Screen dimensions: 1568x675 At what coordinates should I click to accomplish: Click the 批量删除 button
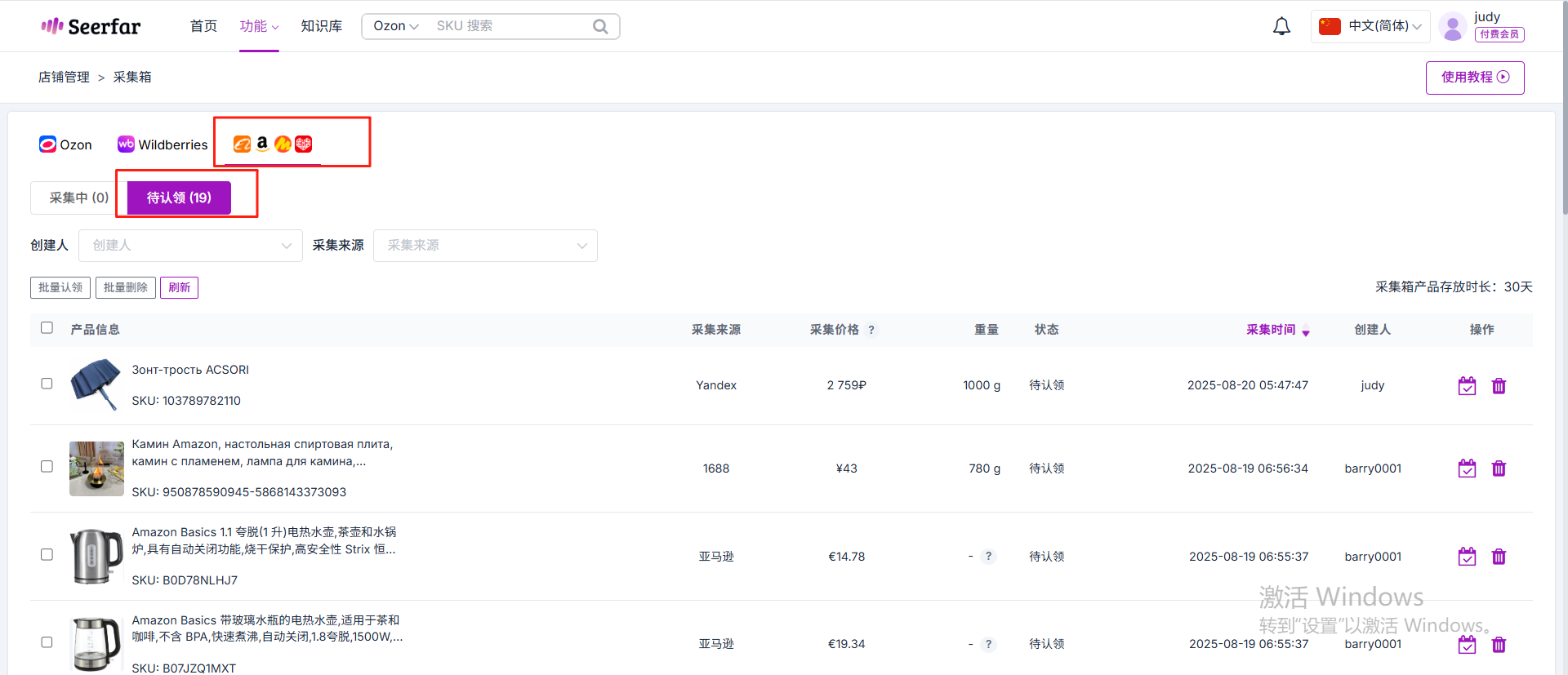click(126, 287)
